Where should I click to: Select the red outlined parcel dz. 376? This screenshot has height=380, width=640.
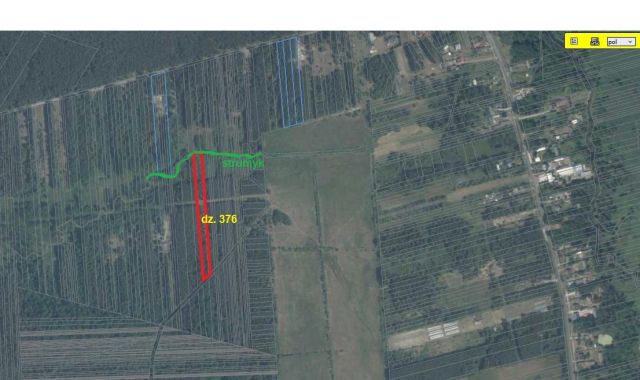click(x=202, y=216)
